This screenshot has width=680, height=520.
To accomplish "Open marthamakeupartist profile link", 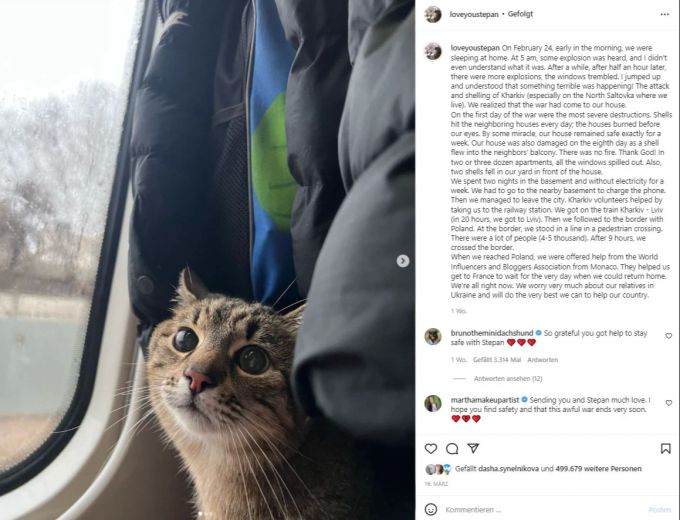I will [485, 400].
